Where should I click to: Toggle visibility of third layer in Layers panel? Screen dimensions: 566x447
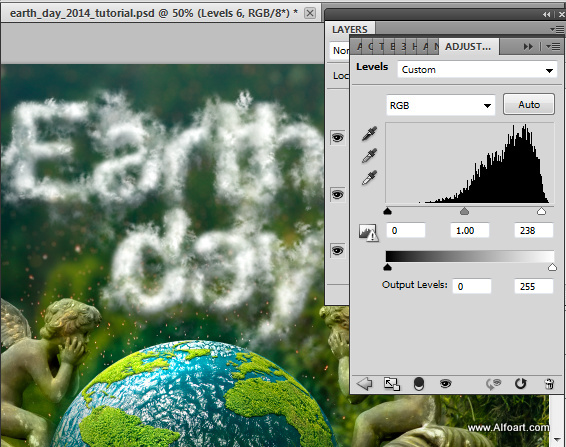pos(338,250)
